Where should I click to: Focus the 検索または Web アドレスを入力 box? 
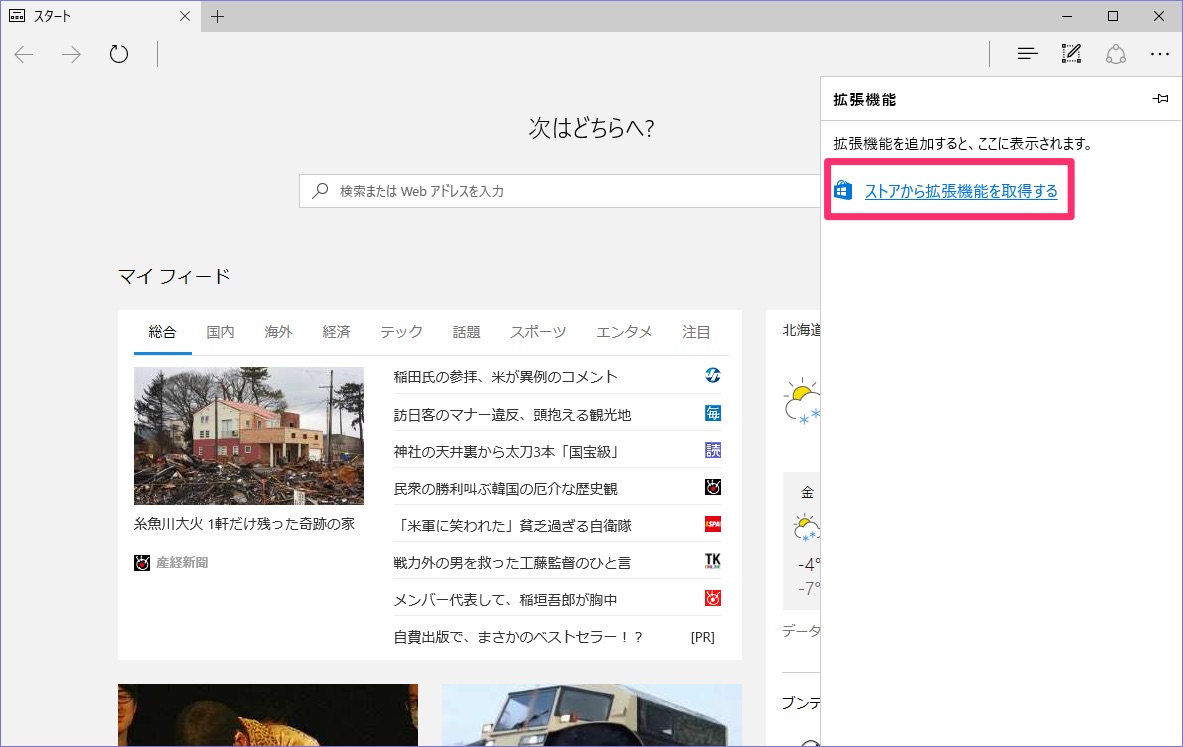(559, 191)
